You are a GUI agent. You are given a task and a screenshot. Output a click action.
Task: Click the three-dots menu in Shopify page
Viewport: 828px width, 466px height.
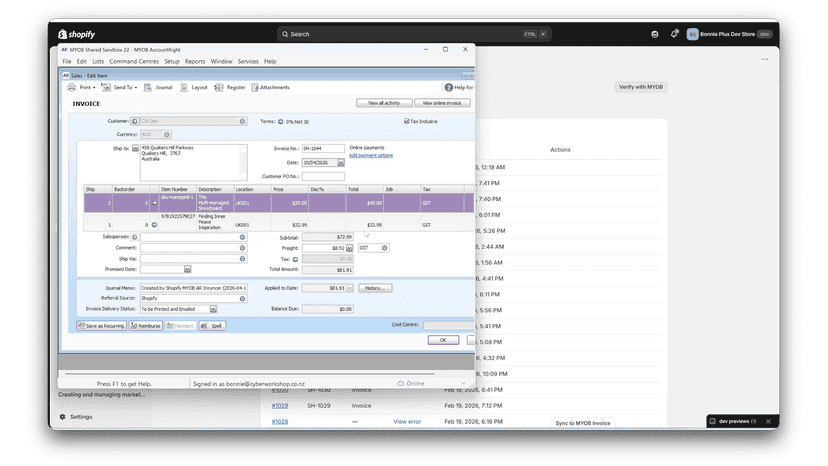[765, 59]
